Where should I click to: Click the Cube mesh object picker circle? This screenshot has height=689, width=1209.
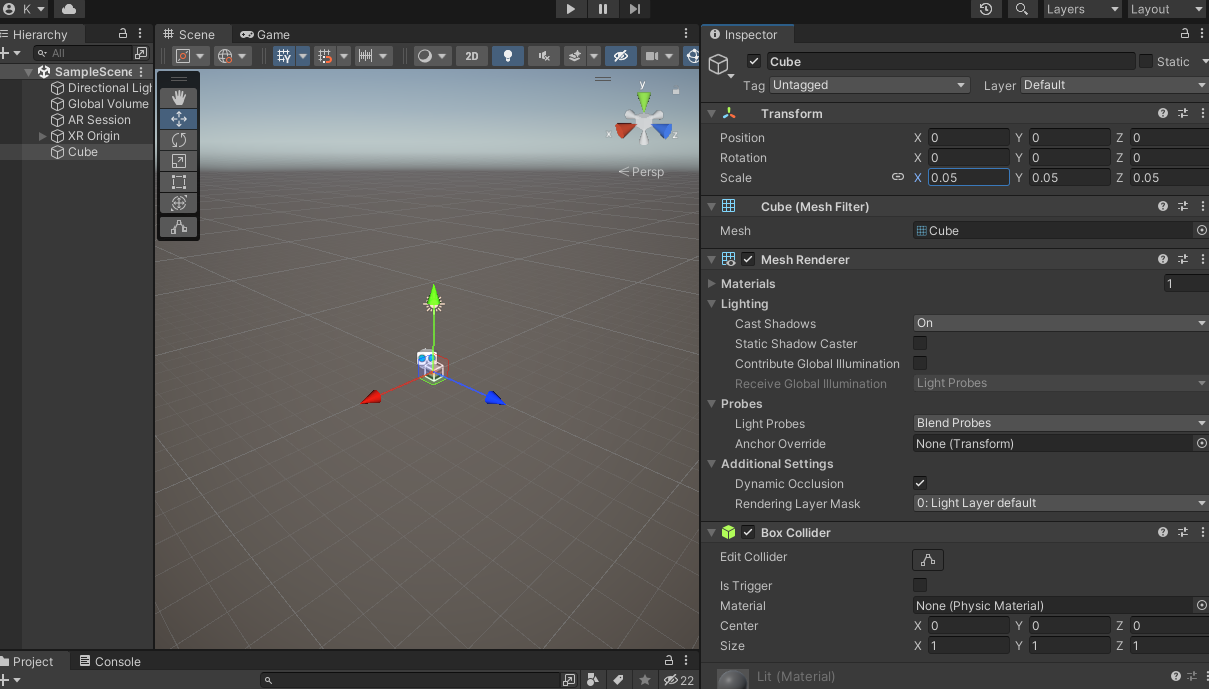click(x=1202, y=231)
